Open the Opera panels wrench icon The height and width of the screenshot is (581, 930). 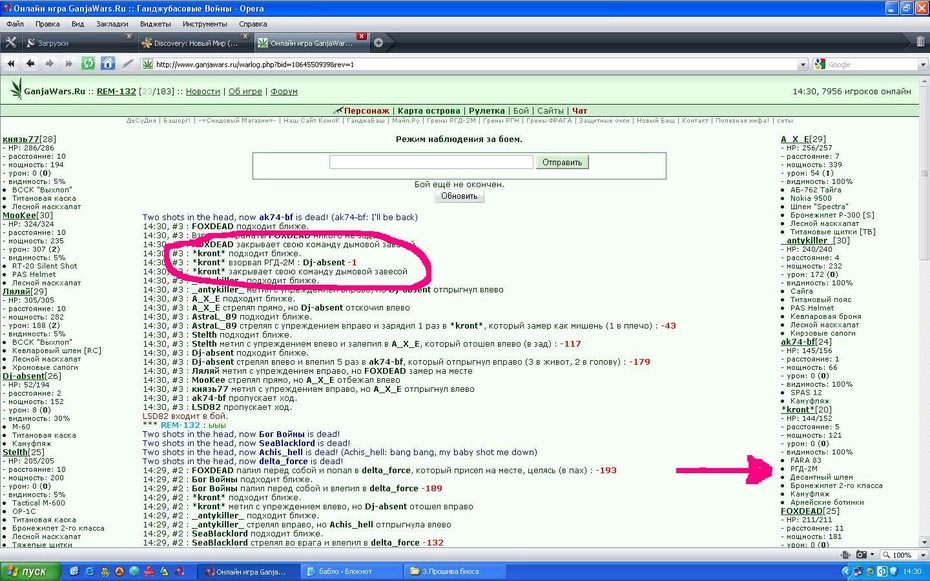coord(11,43)
